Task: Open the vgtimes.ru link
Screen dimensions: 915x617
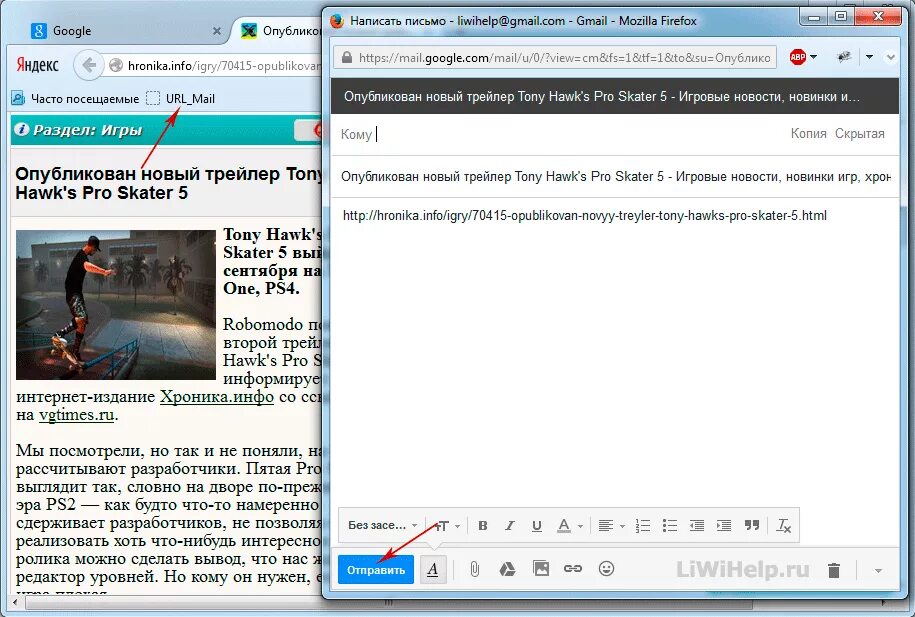Action: 76,415
